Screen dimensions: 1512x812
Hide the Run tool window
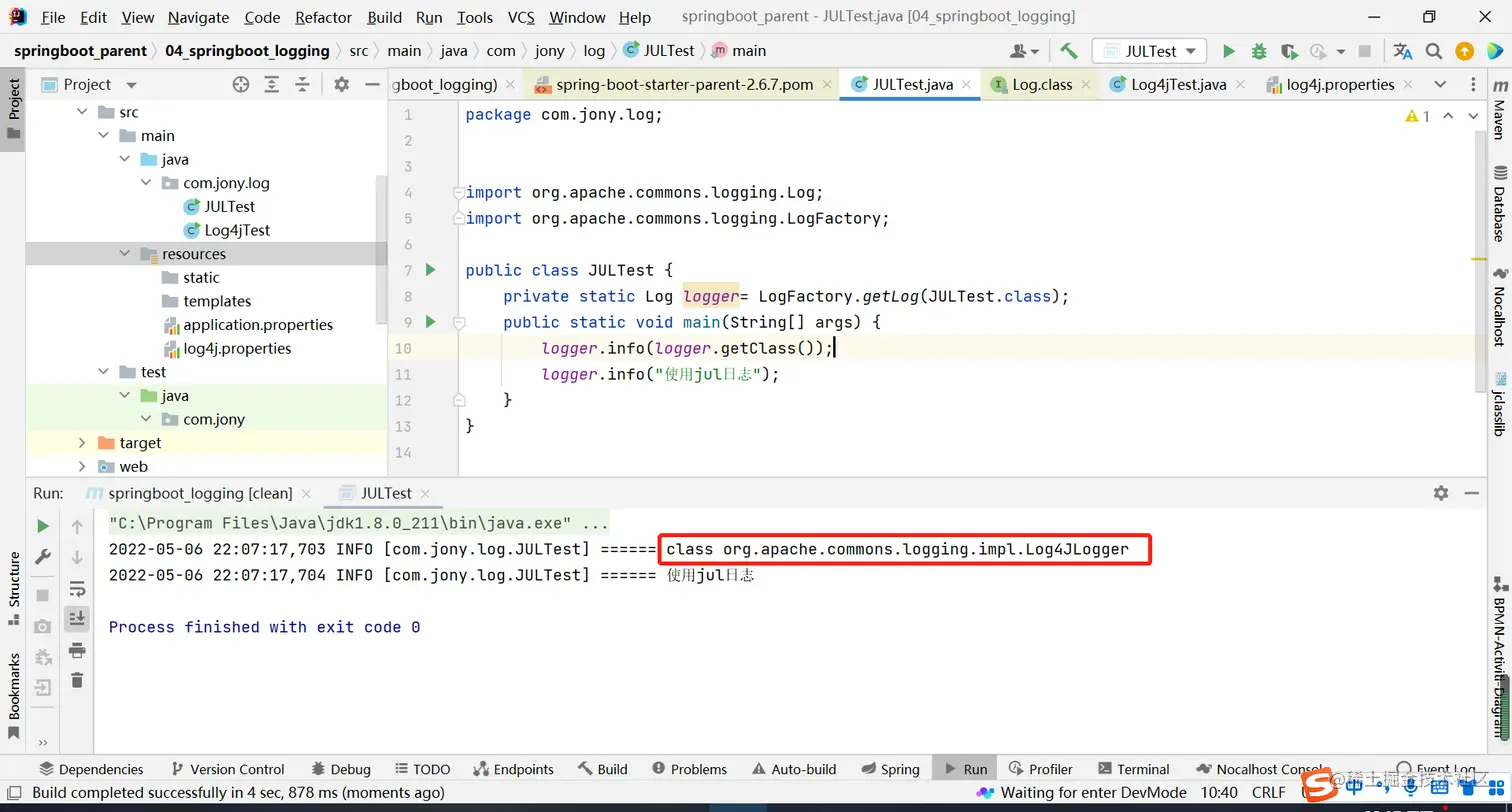click(1471, 493)
